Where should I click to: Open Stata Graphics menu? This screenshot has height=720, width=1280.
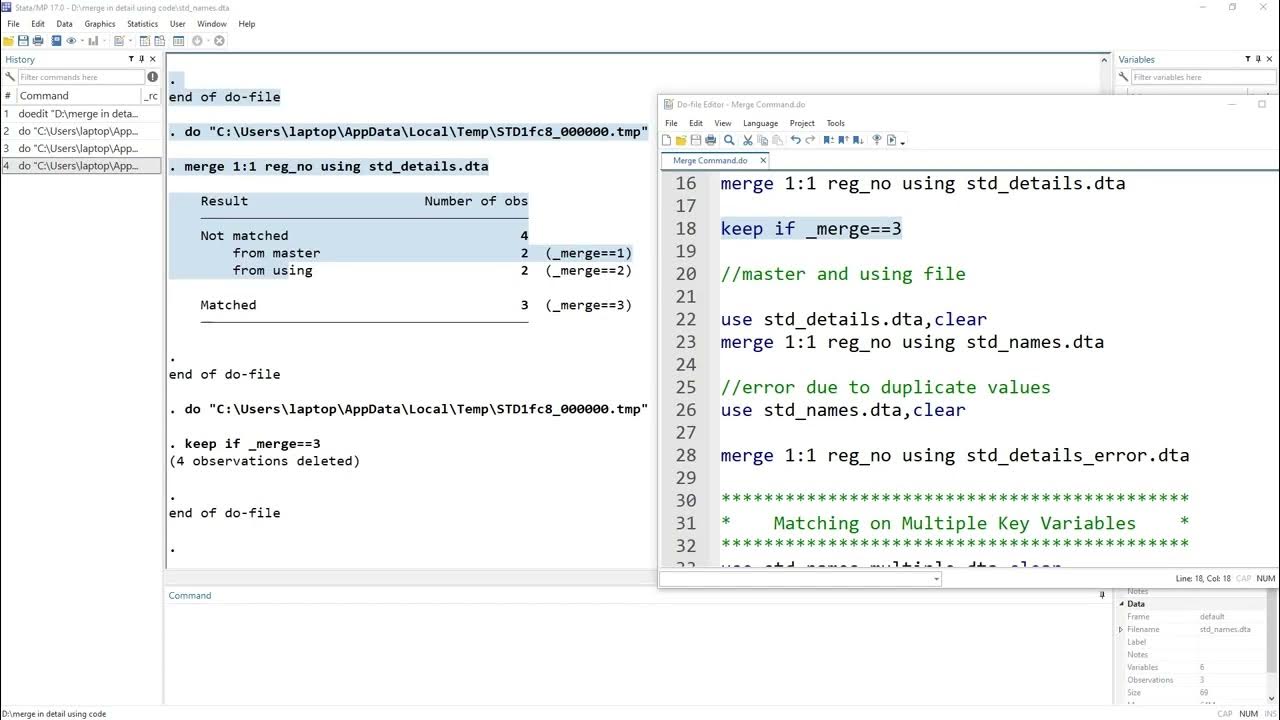(x=100, y=24)
